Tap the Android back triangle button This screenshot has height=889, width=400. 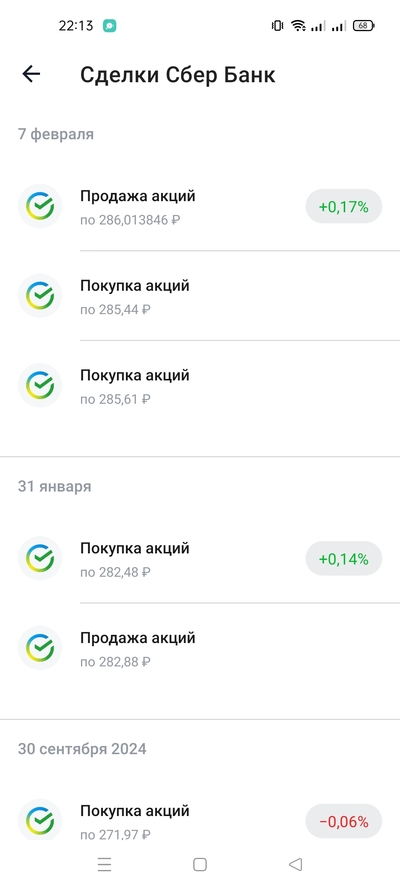(295, 864)
